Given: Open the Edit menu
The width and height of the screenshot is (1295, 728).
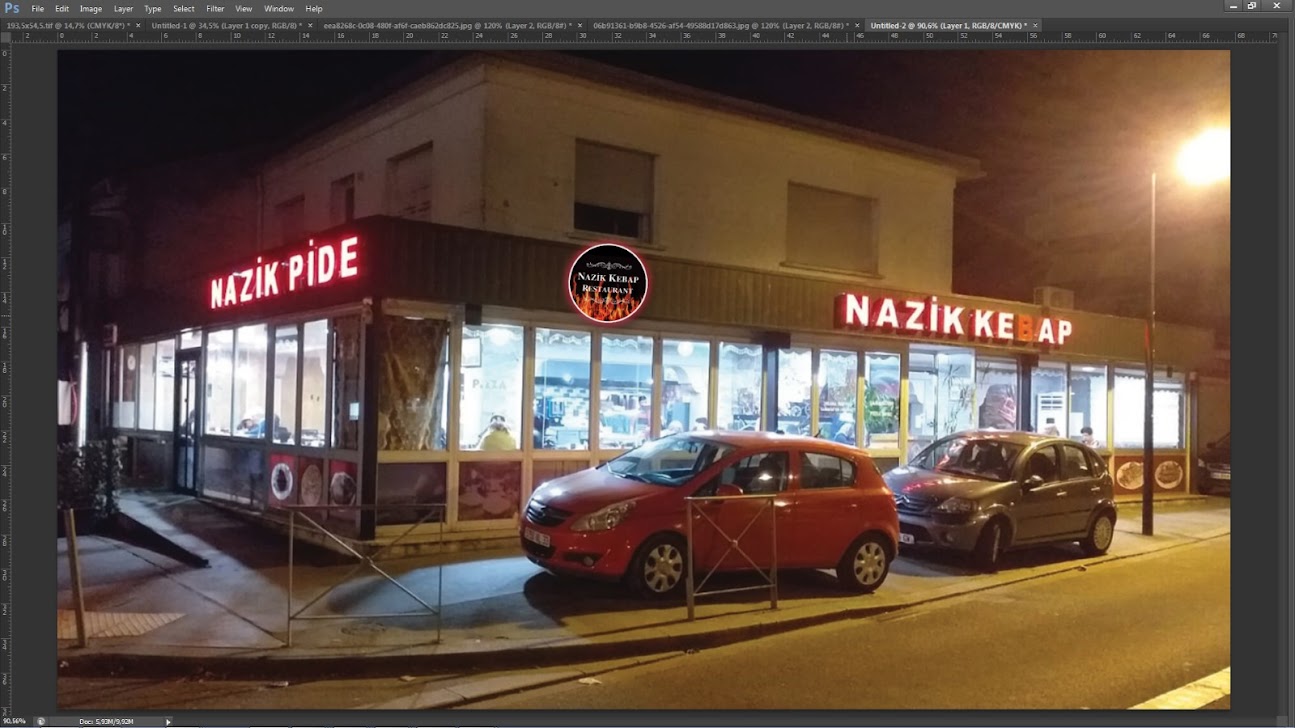Looking at the screenshot, I should pos(62,9).
